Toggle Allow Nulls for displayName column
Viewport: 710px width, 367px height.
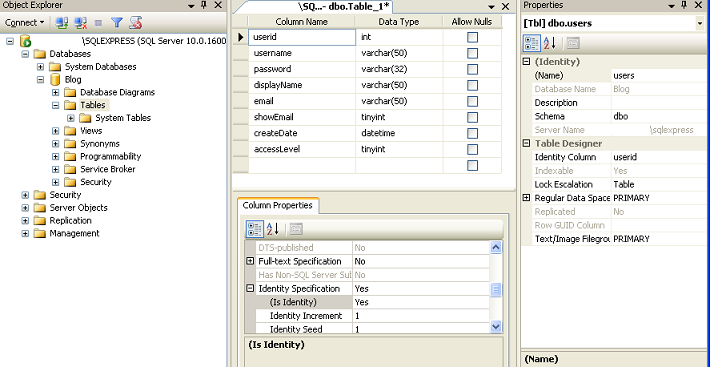click(472, 85)
